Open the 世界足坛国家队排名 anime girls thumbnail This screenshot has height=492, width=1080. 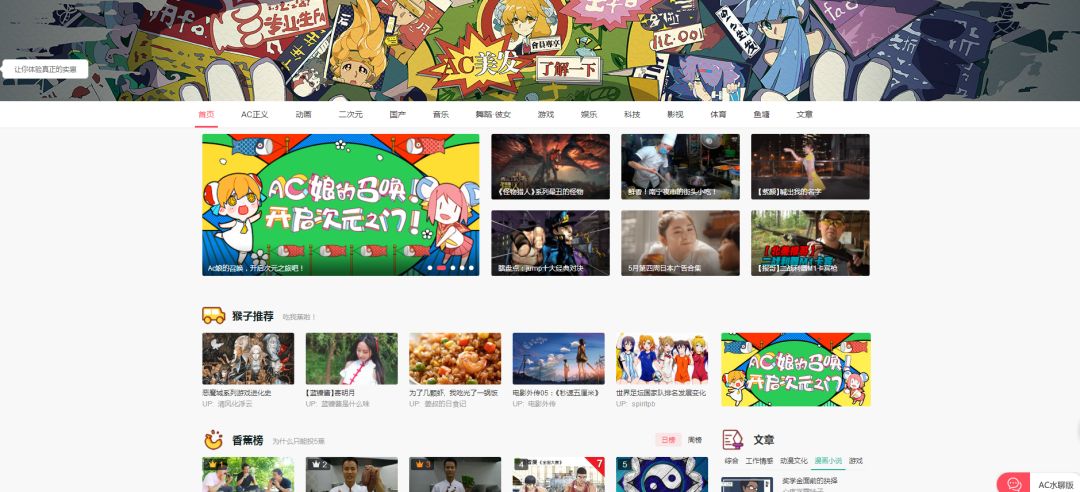click(x=662, y=358)
